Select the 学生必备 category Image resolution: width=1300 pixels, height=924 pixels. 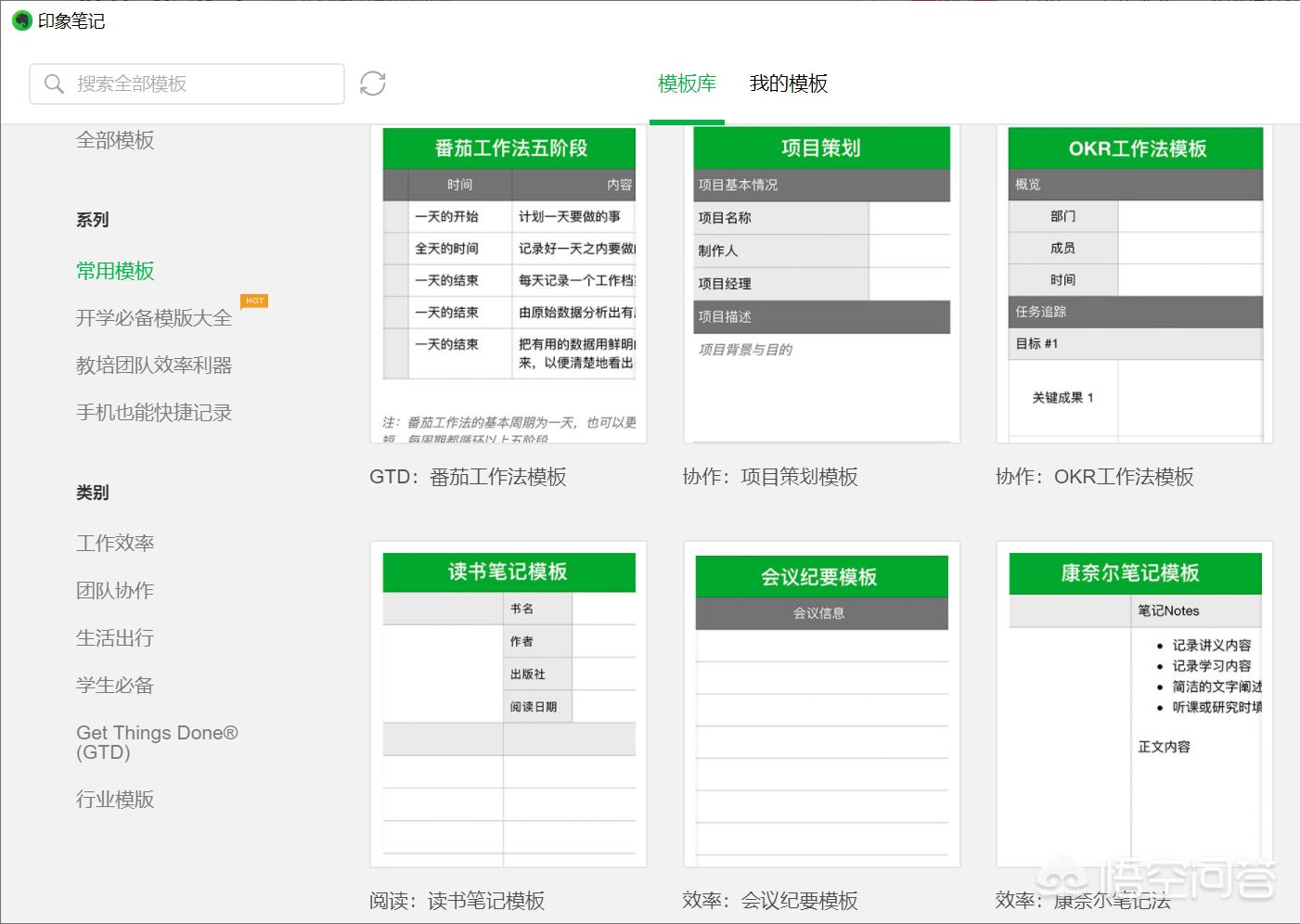coord(114,685)
